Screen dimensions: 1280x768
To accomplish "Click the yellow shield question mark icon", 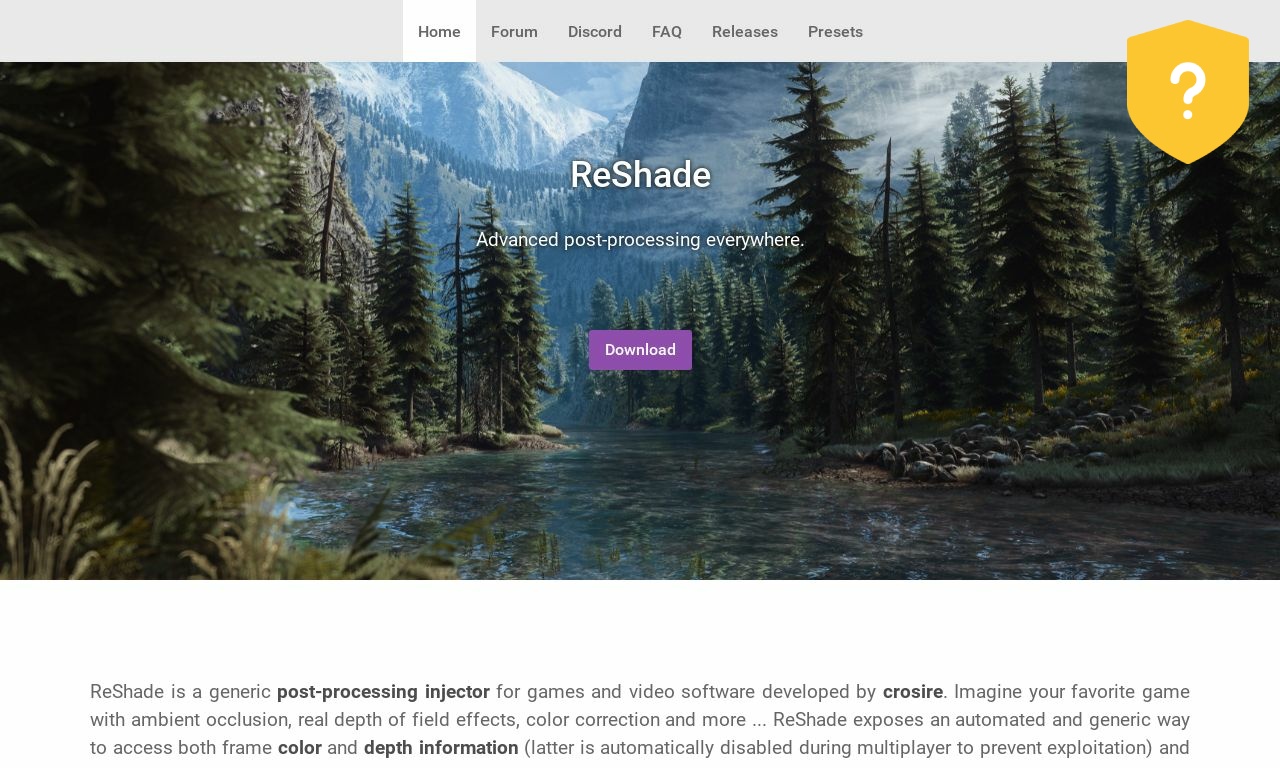I will click(1188, 91).
